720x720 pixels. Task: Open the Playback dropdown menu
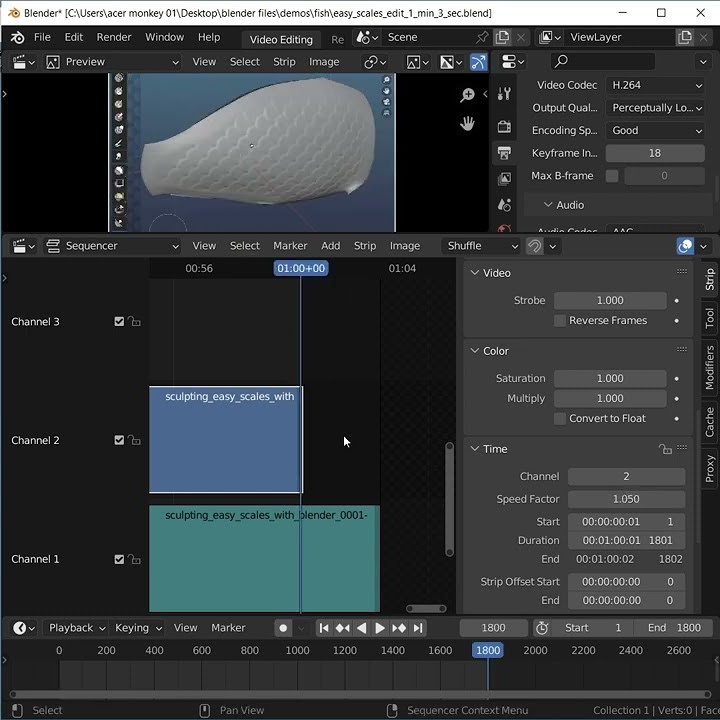click(x=77, y=628)
